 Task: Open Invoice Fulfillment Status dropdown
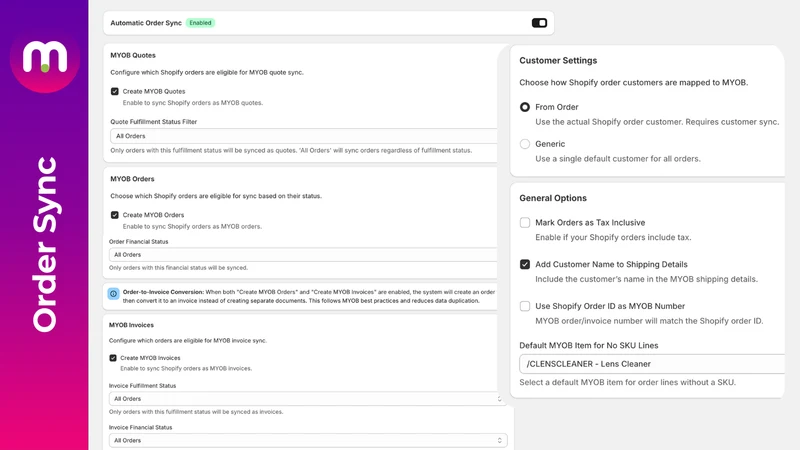[308, 398]
